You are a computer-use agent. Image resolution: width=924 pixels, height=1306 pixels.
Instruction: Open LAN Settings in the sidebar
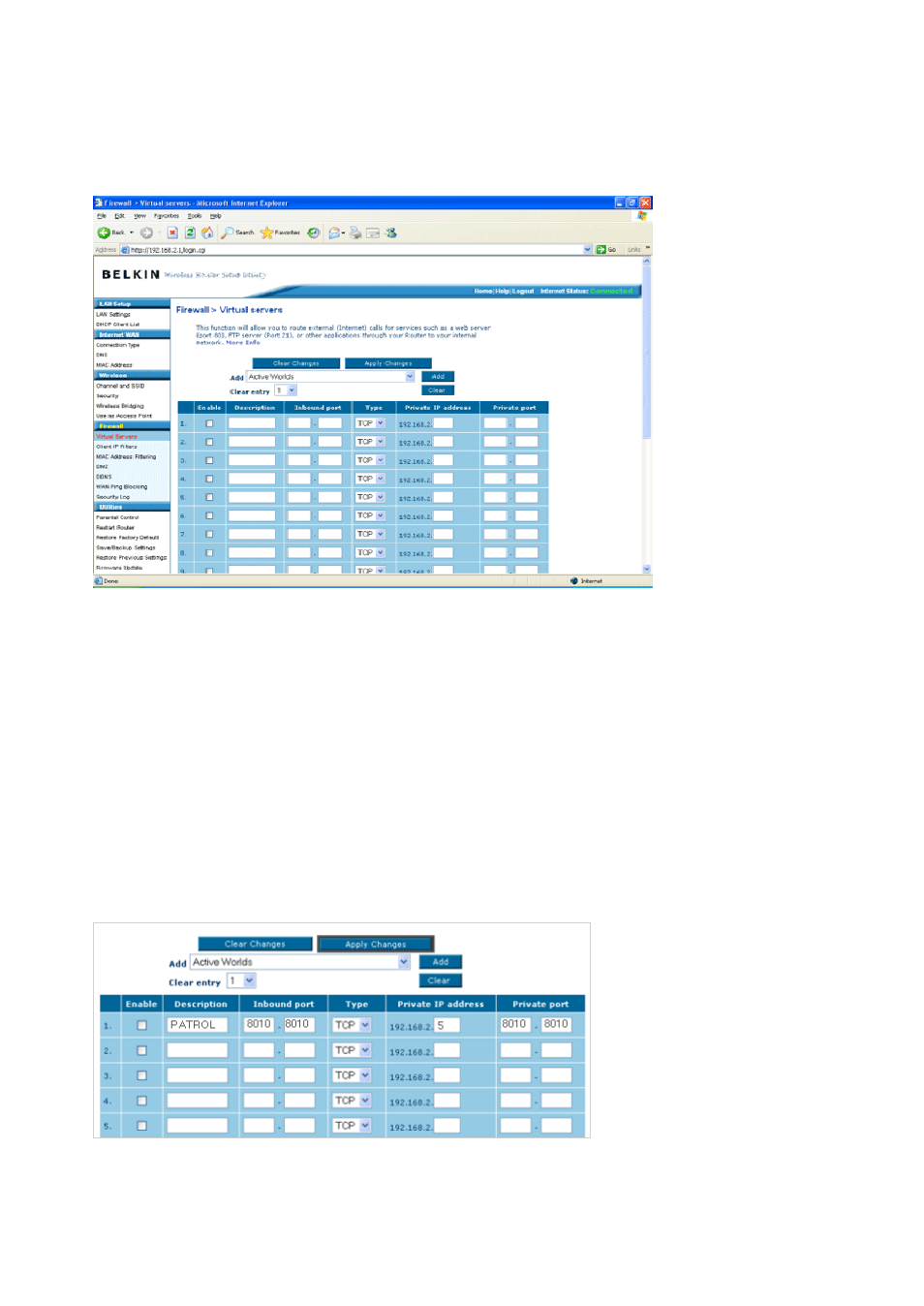coord(113,314)
